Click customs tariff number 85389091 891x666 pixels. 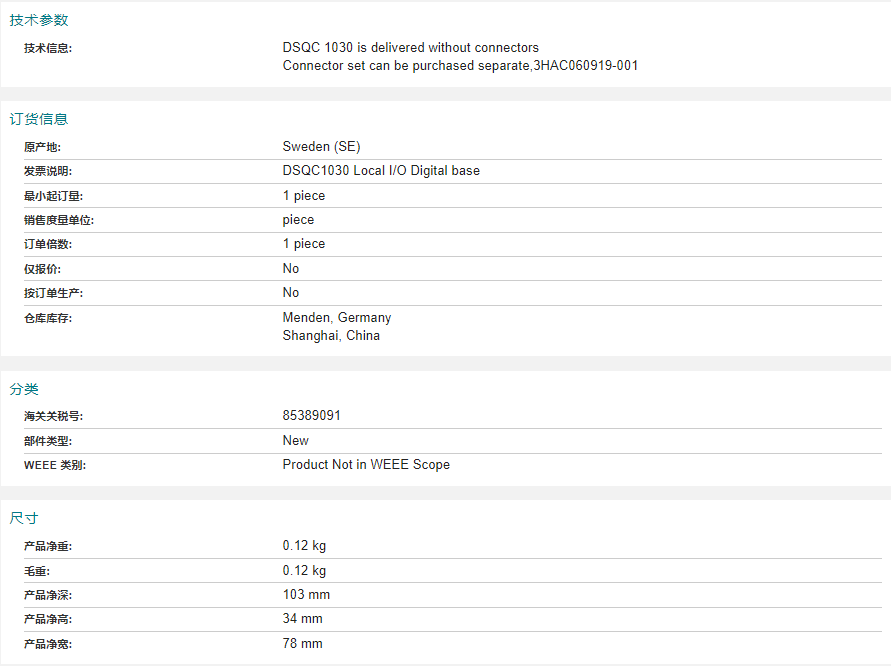(x=312, y=416)
